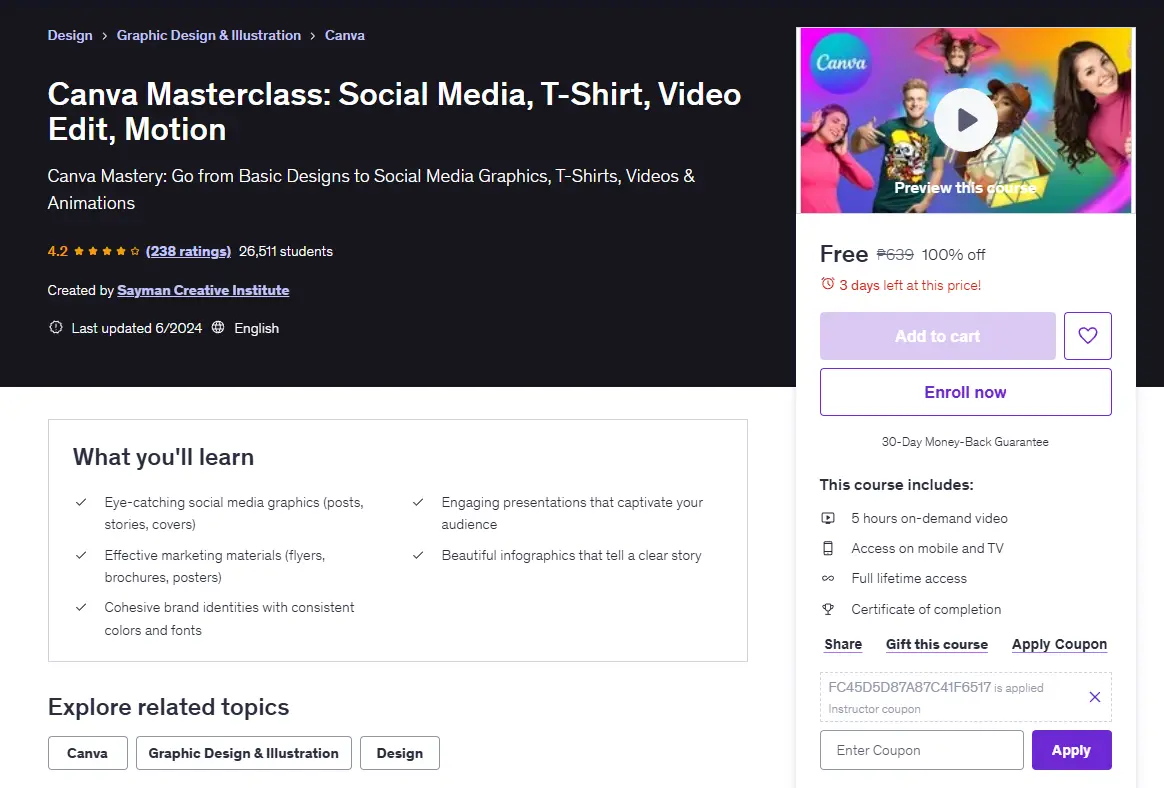1164x788 pixels.
Task: Visit Sayman Creative Institute instructor page
Action: click(203, 290)
